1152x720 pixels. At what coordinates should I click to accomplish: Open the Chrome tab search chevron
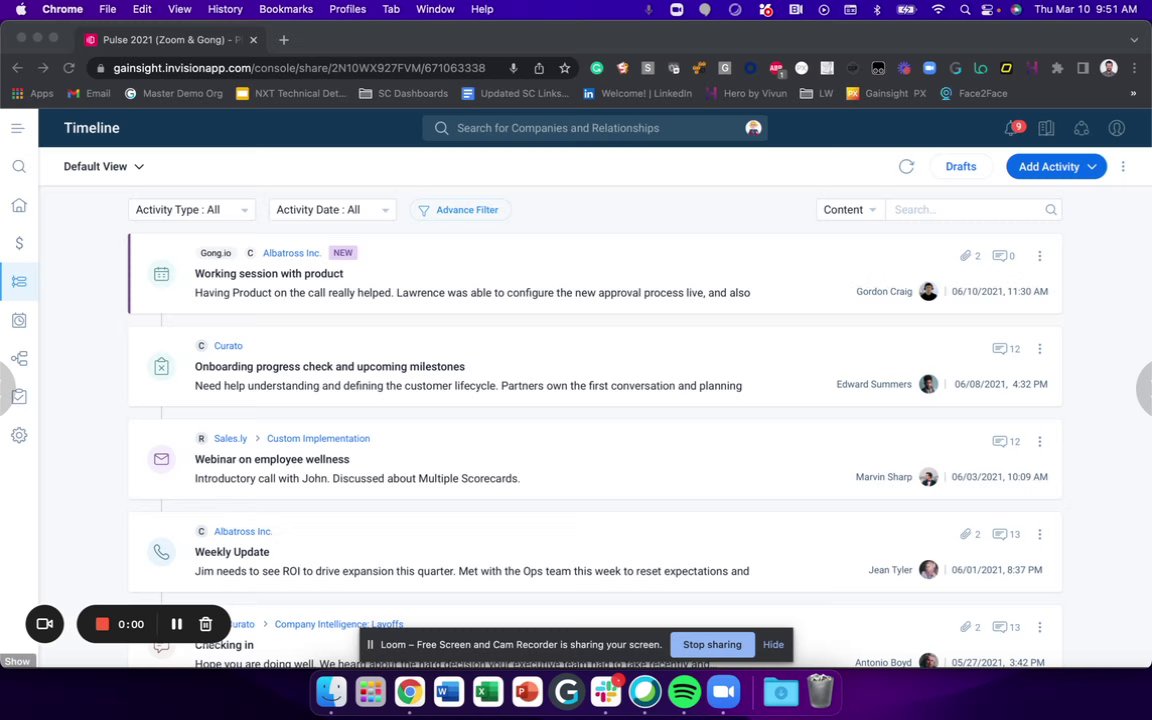[1134, 40]
